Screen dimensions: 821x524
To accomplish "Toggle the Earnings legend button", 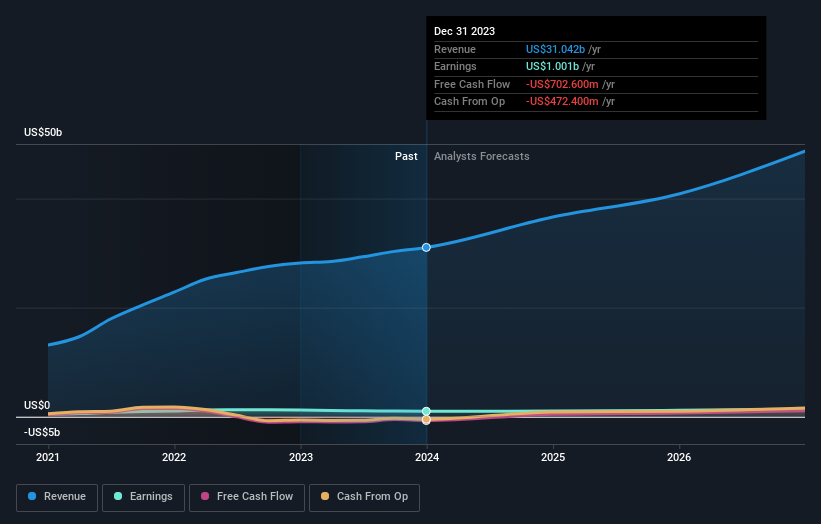I will [x=143, y=497].
